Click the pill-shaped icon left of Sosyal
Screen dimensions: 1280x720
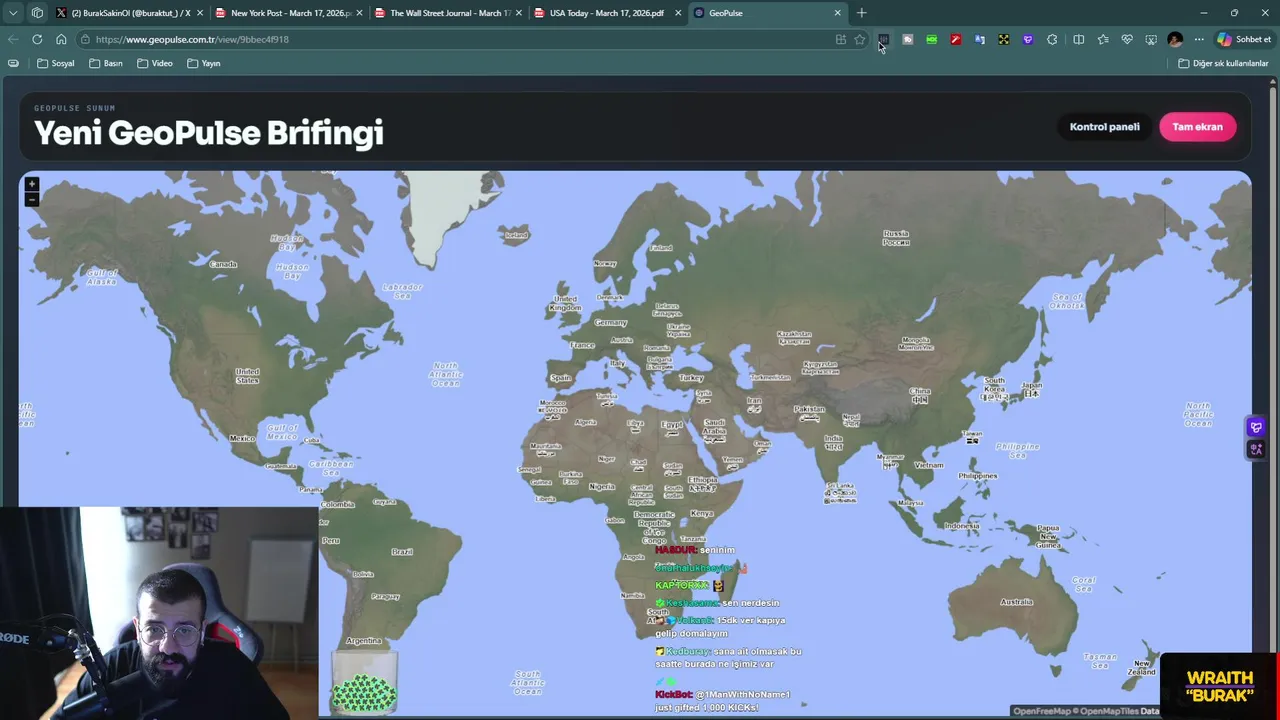(x=13, y=63)
